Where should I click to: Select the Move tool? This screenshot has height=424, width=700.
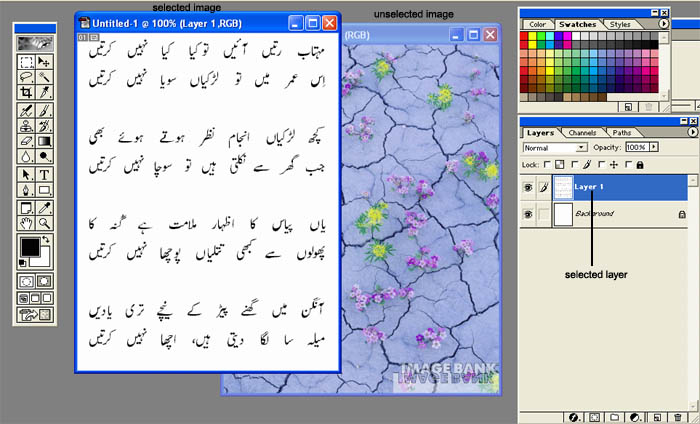point(44,62)
